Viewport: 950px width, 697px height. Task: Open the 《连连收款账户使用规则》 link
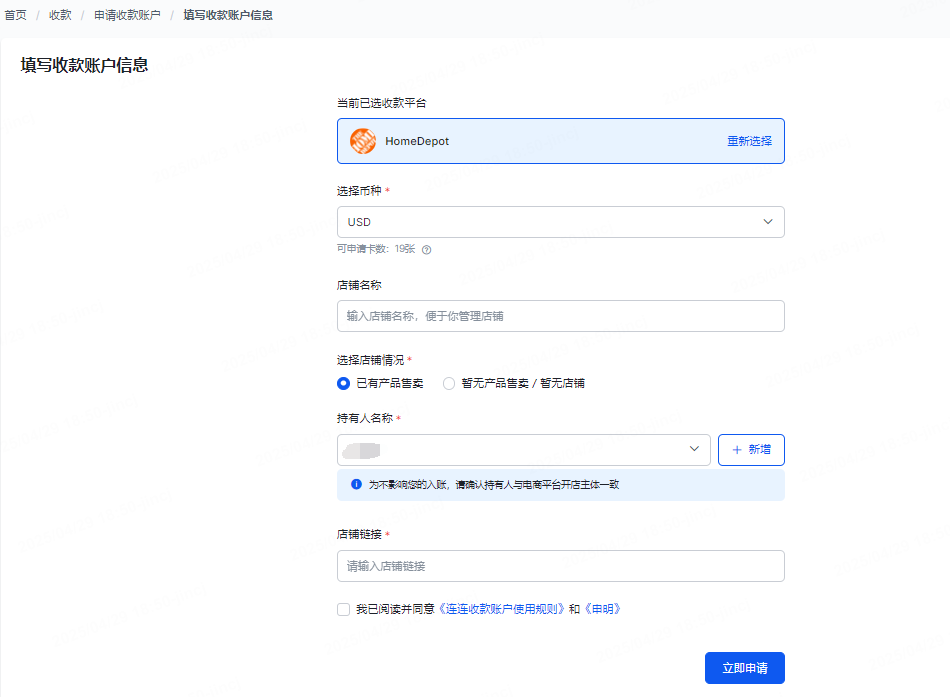coord(502,609)
